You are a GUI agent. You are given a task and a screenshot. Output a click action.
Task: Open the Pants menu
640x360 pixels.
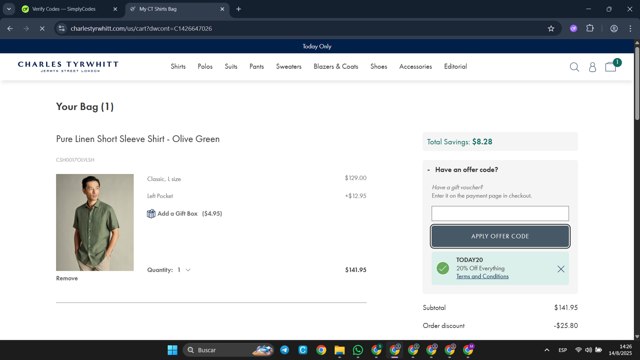pyautogui.click(x=257, y=67)
